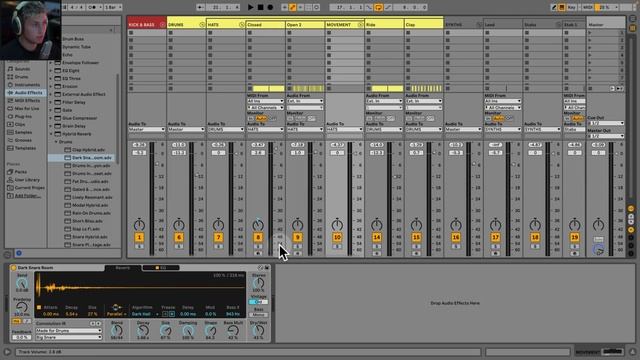Viewport: 640px width, 360px height.
Task: Start playback with the Play button
Action: [250, 7]
